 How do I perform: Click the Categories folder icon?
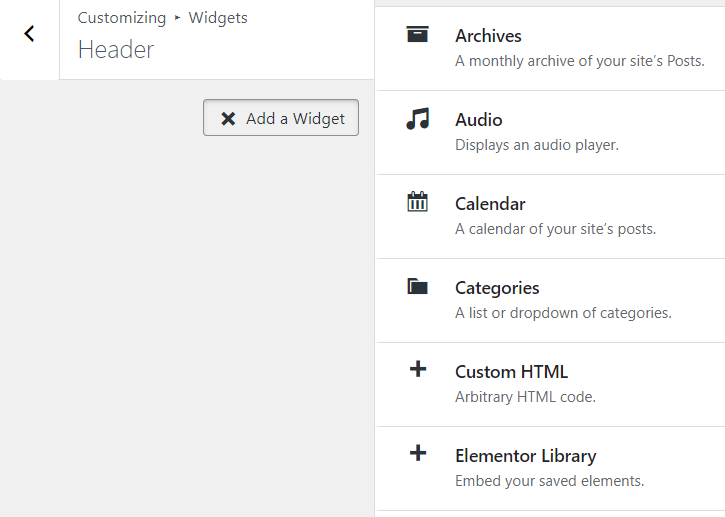point(417,287)
